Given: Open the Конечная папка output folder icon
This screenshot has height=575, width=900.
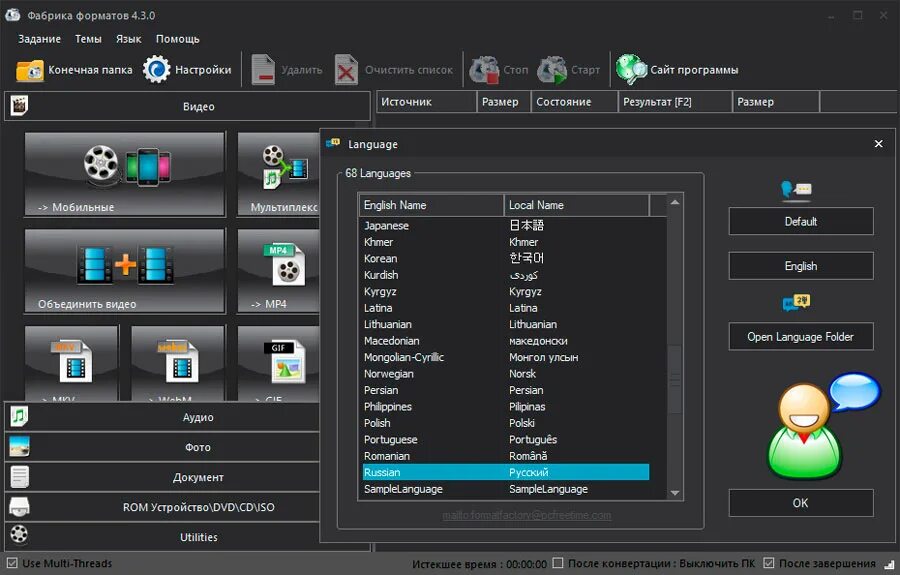Looking at the screenshot, I should coord(30,70).
